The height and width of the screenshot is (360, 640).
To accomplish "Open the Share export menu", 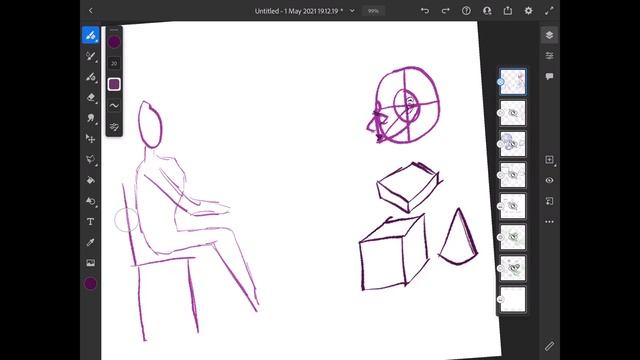I will pyautogui.click(x=508, y=11).
